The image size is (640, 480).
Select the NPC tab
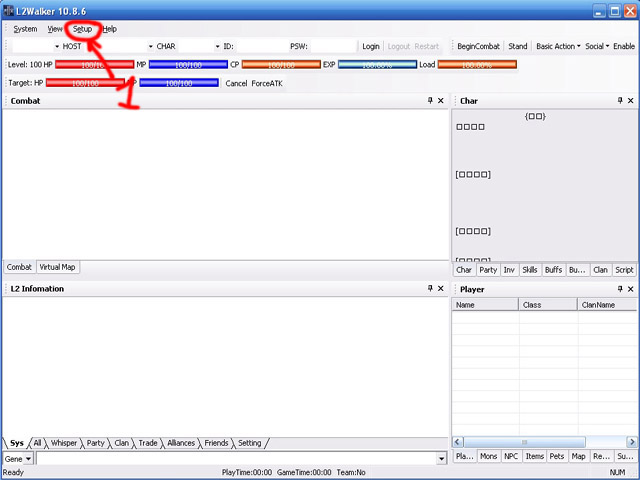pos(511,456)
